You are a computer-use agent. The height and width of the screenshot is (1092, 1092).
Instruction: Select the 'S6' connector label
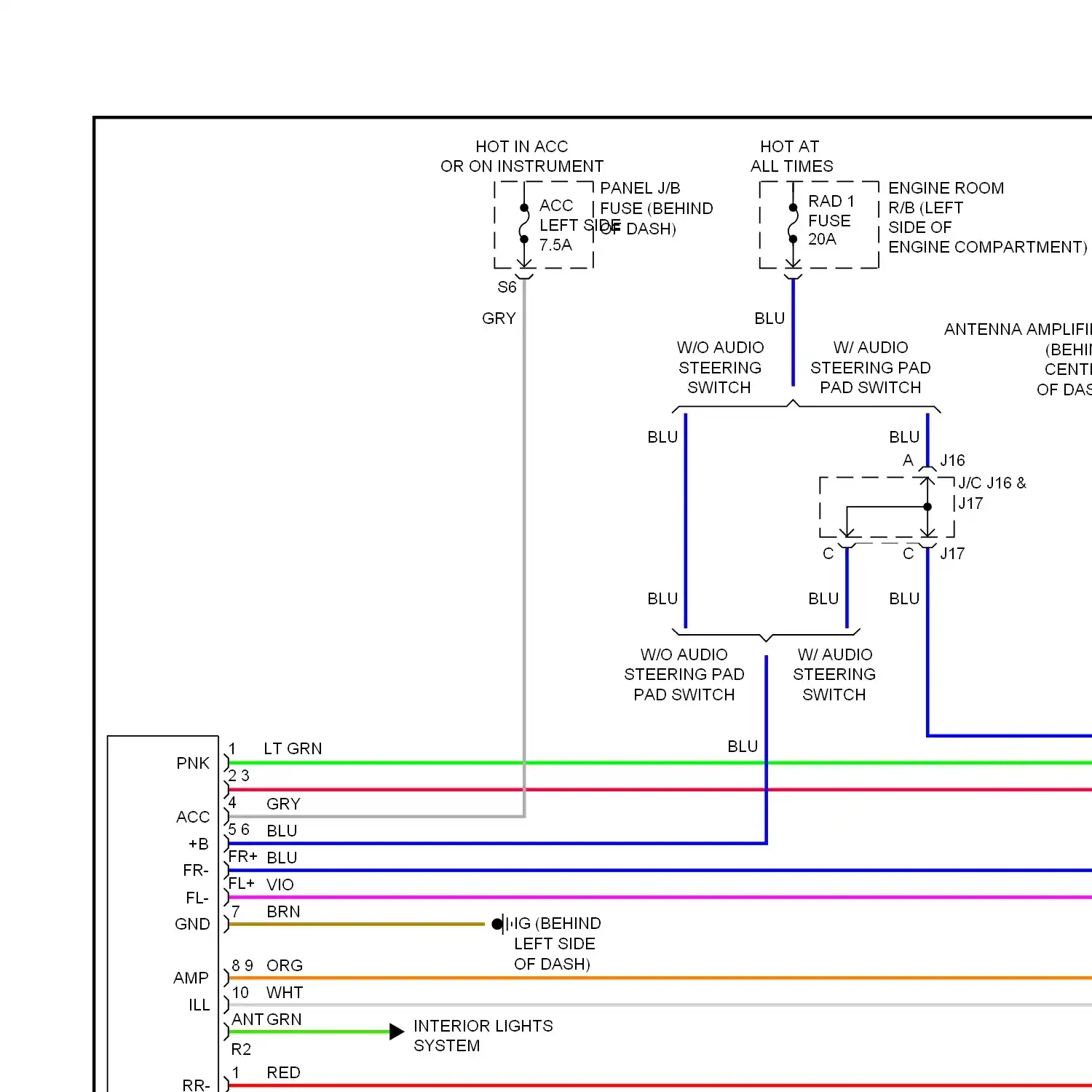click(x=507, y=288)
